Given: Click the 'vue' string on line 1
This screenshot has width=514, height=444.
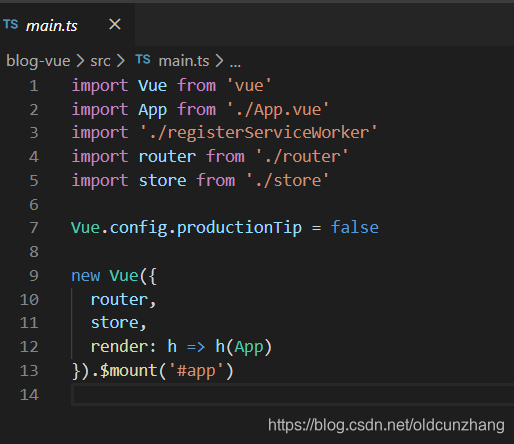Looking at the screenshot, I should tap(249, 86).
